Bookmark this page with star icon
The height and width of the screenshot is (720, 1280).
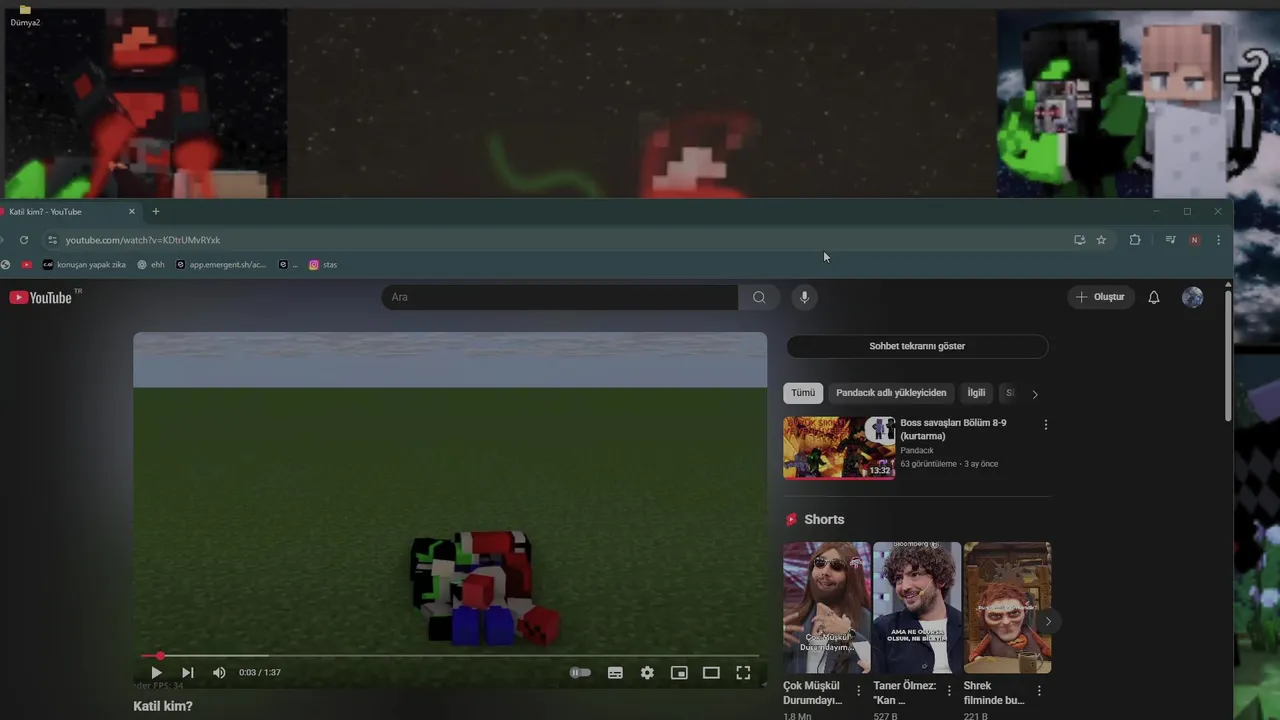(x=1101, y=240)
